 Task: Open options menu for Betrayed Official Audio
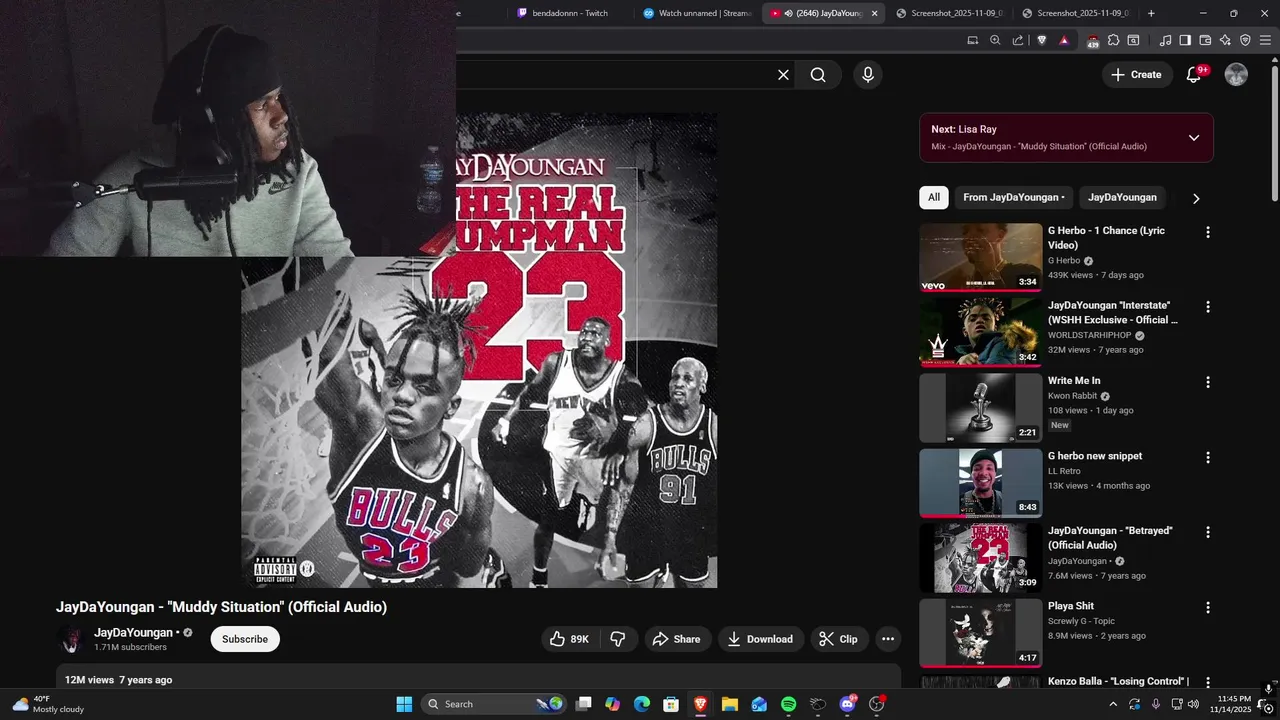click(1207, 532)
